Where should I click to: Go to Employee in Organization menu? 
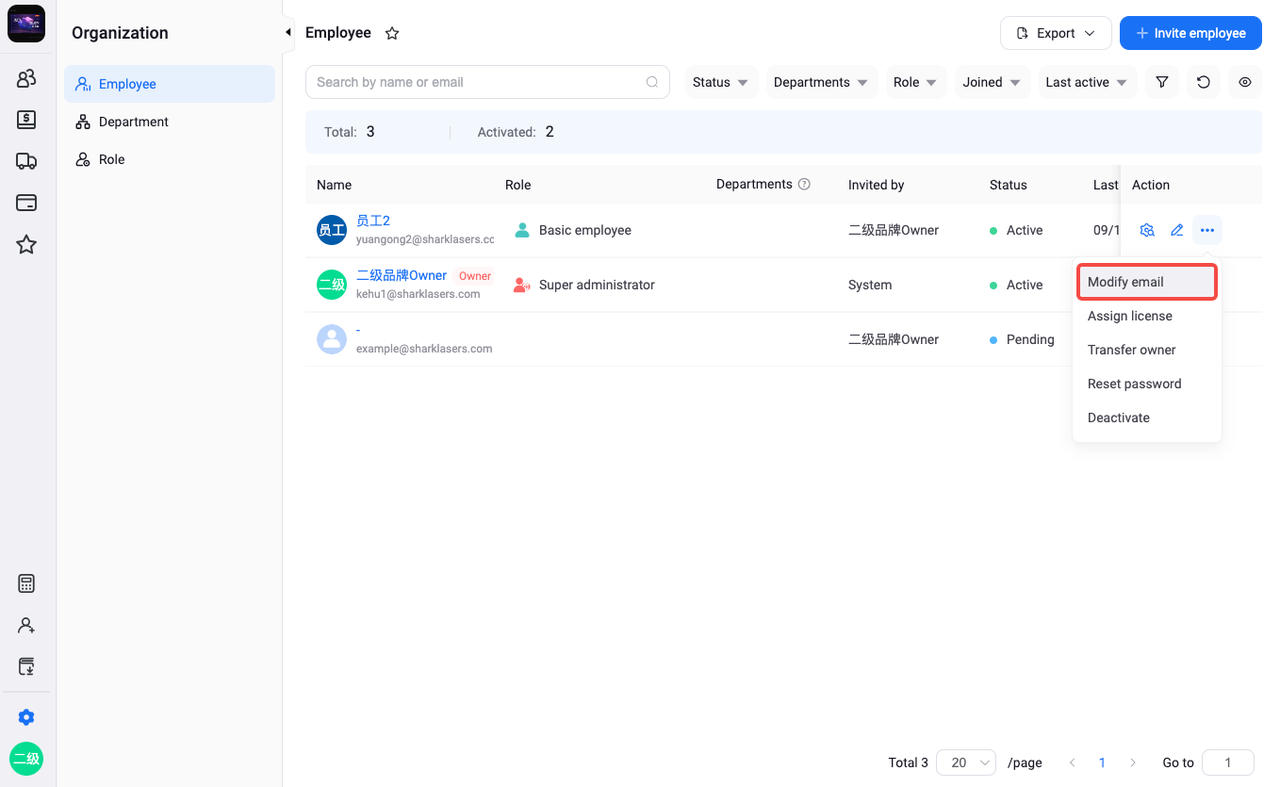(169, 84)
